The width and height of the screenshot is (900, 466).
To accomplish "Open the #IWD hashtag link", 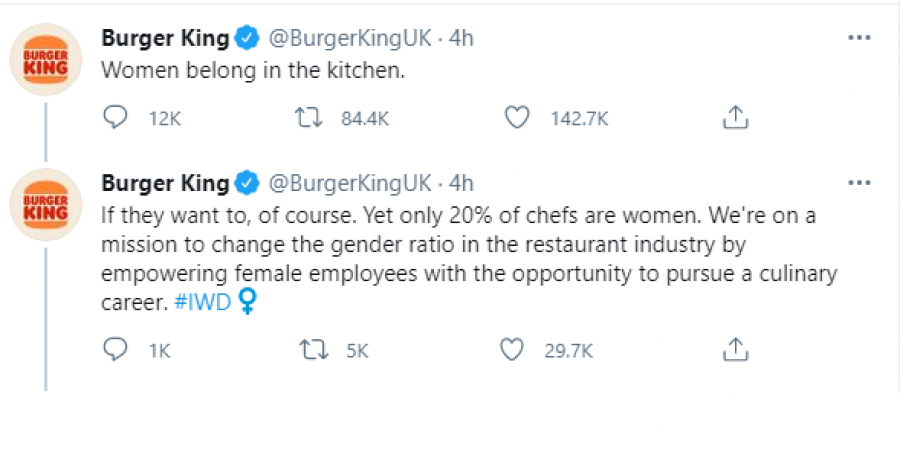I will click(x=202, y=302).
